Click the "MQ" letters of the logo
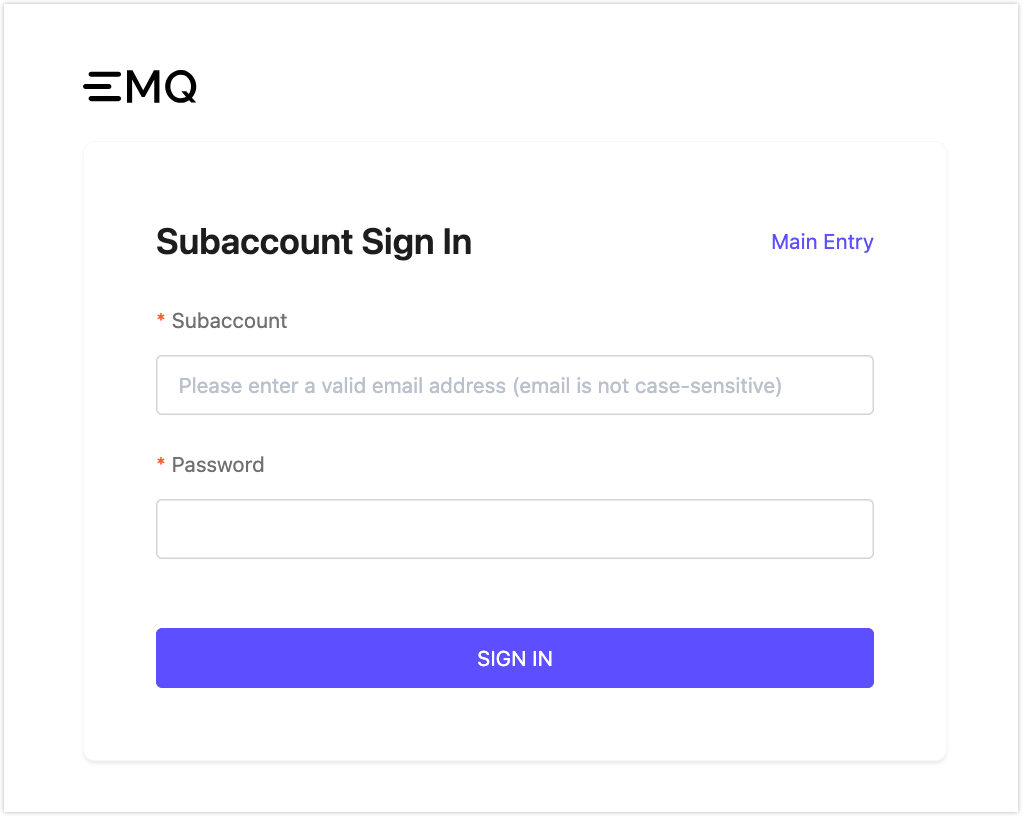 coord(161,88)
